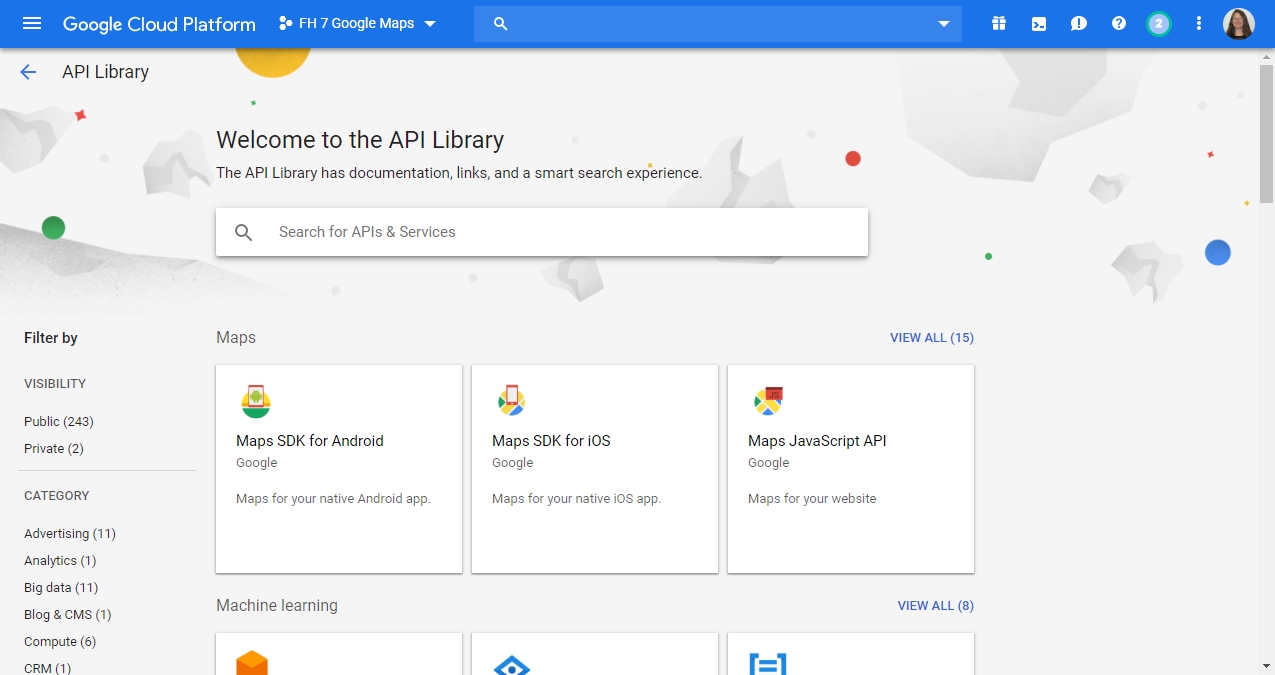Expand the top search bar dropdown arrow

pos(943,24)
